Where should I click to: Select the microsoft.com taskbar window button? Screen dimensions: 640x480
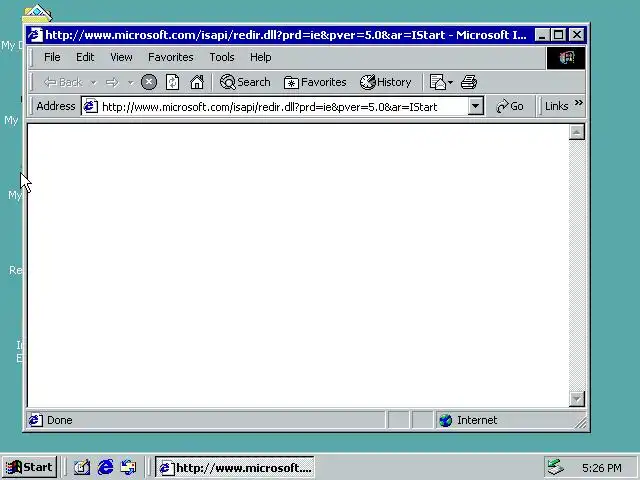pyautogui.click(x=235, y=467)
